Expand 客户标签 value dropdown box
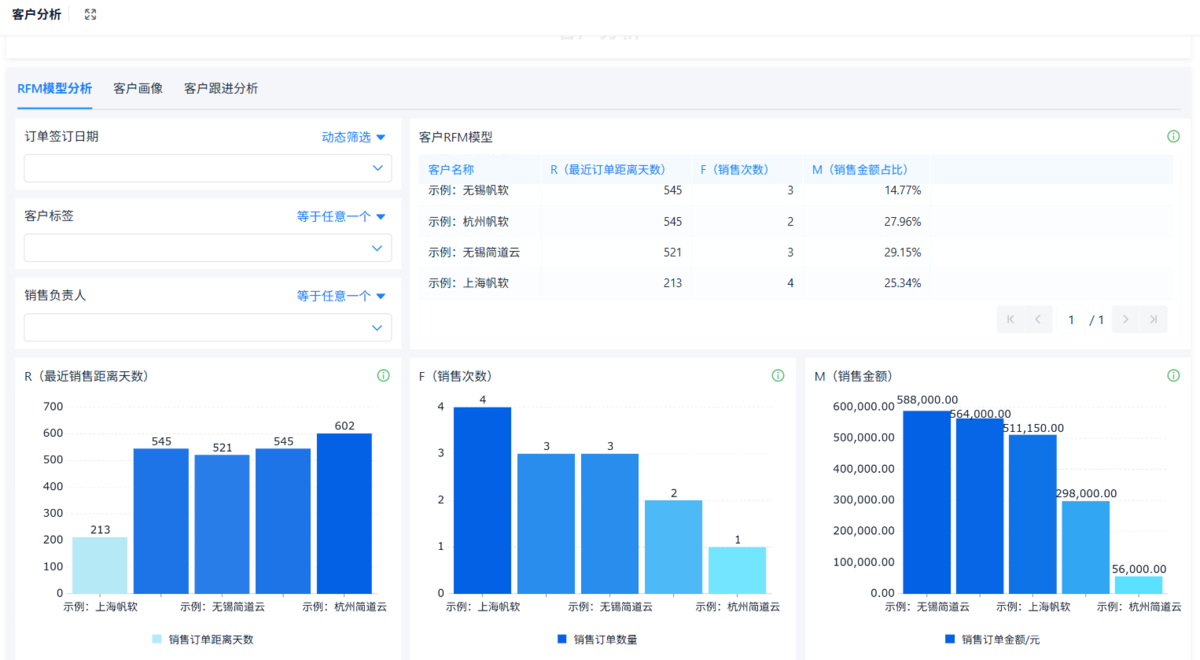1200x660 pixels. [x=207, y=248]
